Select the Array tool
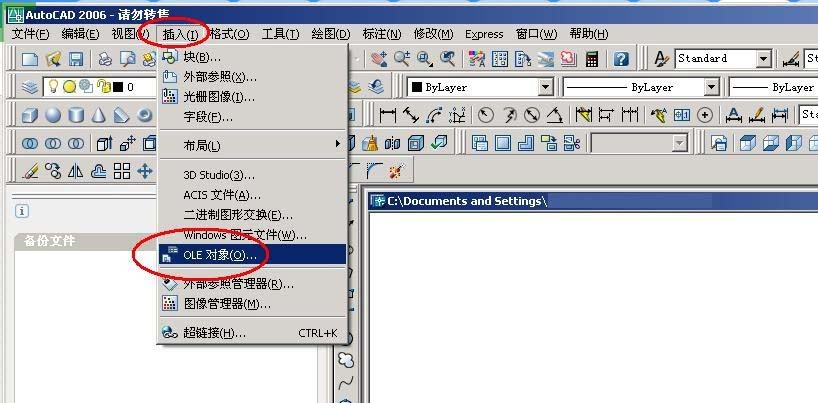 pos(122,171)
